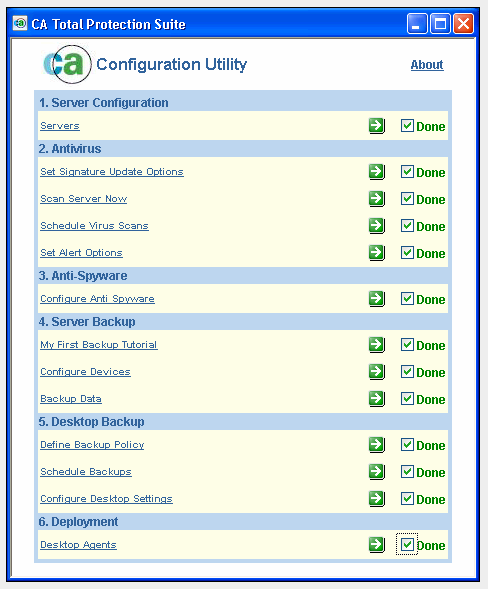Select the Scan Server Now link
The image size is (488, 589).
click(x=83, y=199)
